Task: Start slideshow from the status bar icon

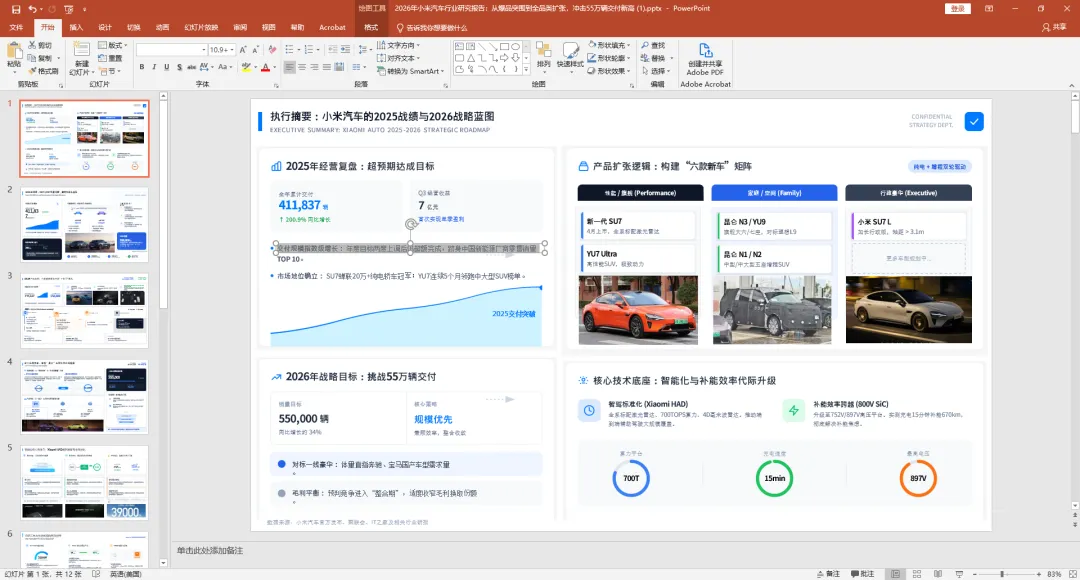Action: pos(959,574)
